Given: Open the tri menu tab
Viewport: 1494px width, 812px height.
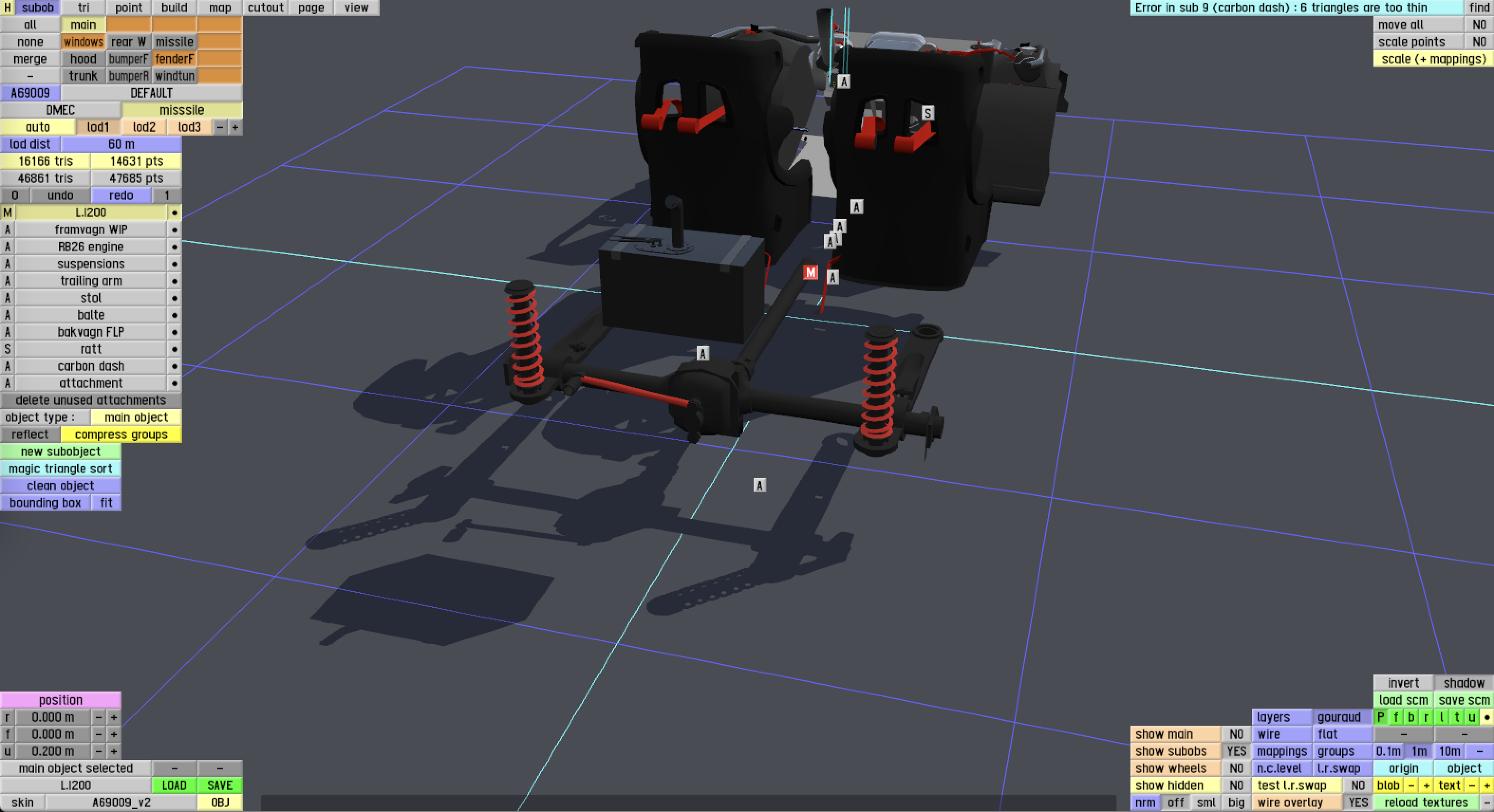Looking at the screenshot, I should click(x=84, y=8).
